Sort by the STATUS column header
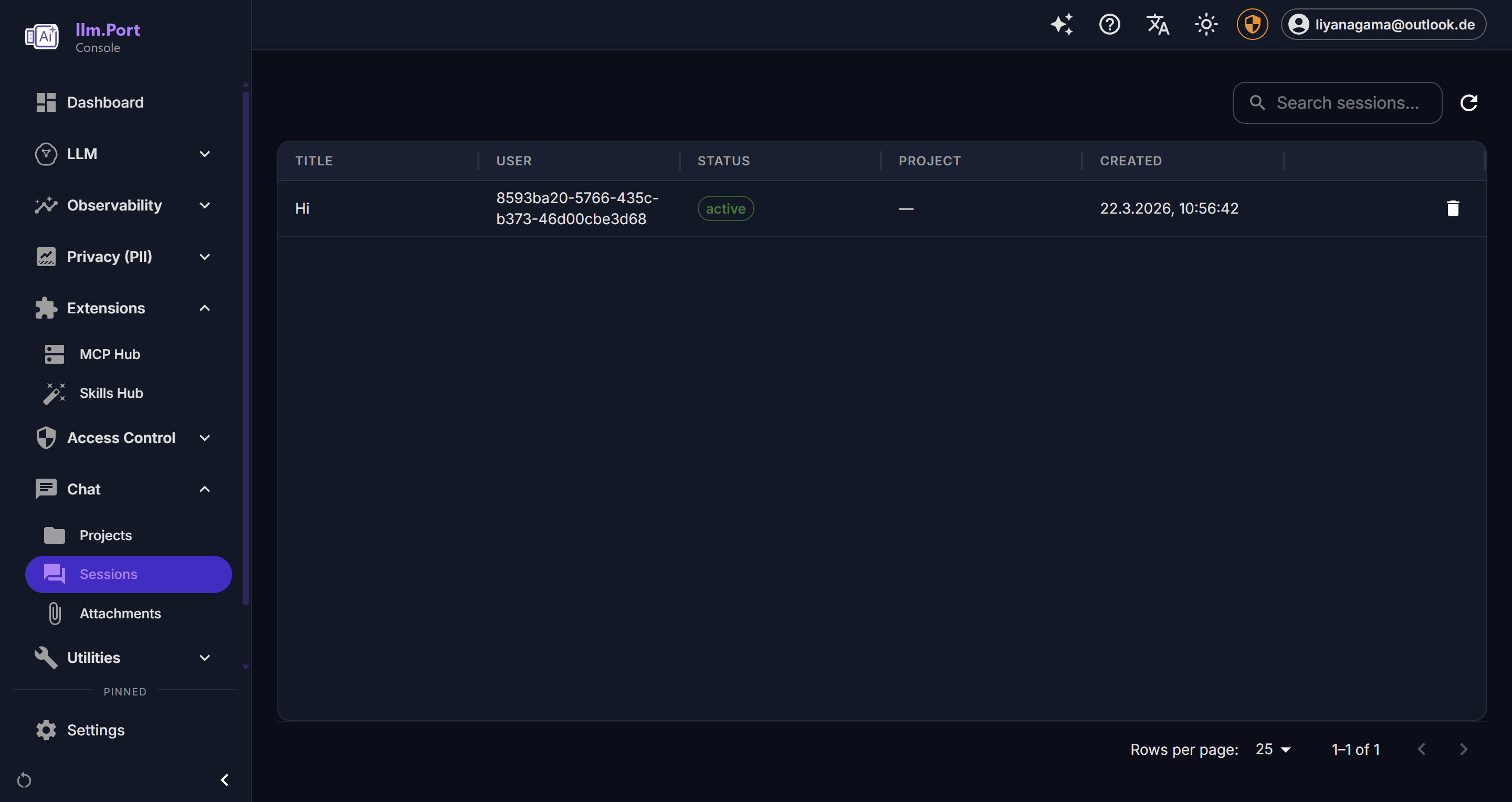Screen dimensions: 1512x802 [723, 161]
